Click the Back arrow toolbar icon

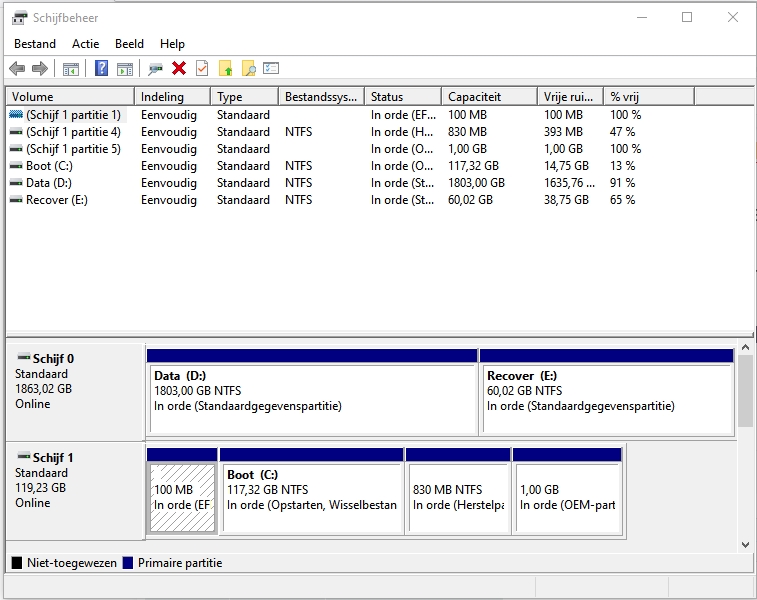tap(17, 68)
